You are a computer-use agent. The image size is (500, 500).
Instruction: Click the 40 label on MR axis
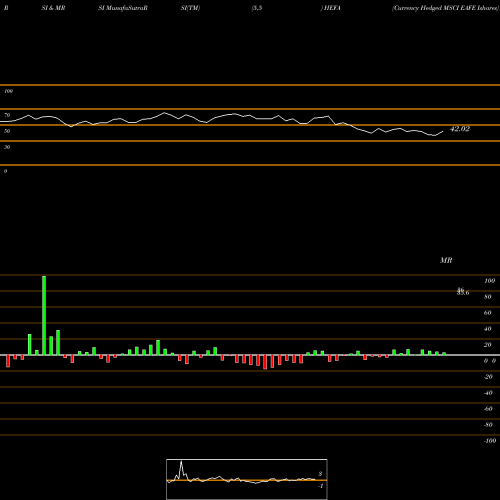[x=488, y=329]
